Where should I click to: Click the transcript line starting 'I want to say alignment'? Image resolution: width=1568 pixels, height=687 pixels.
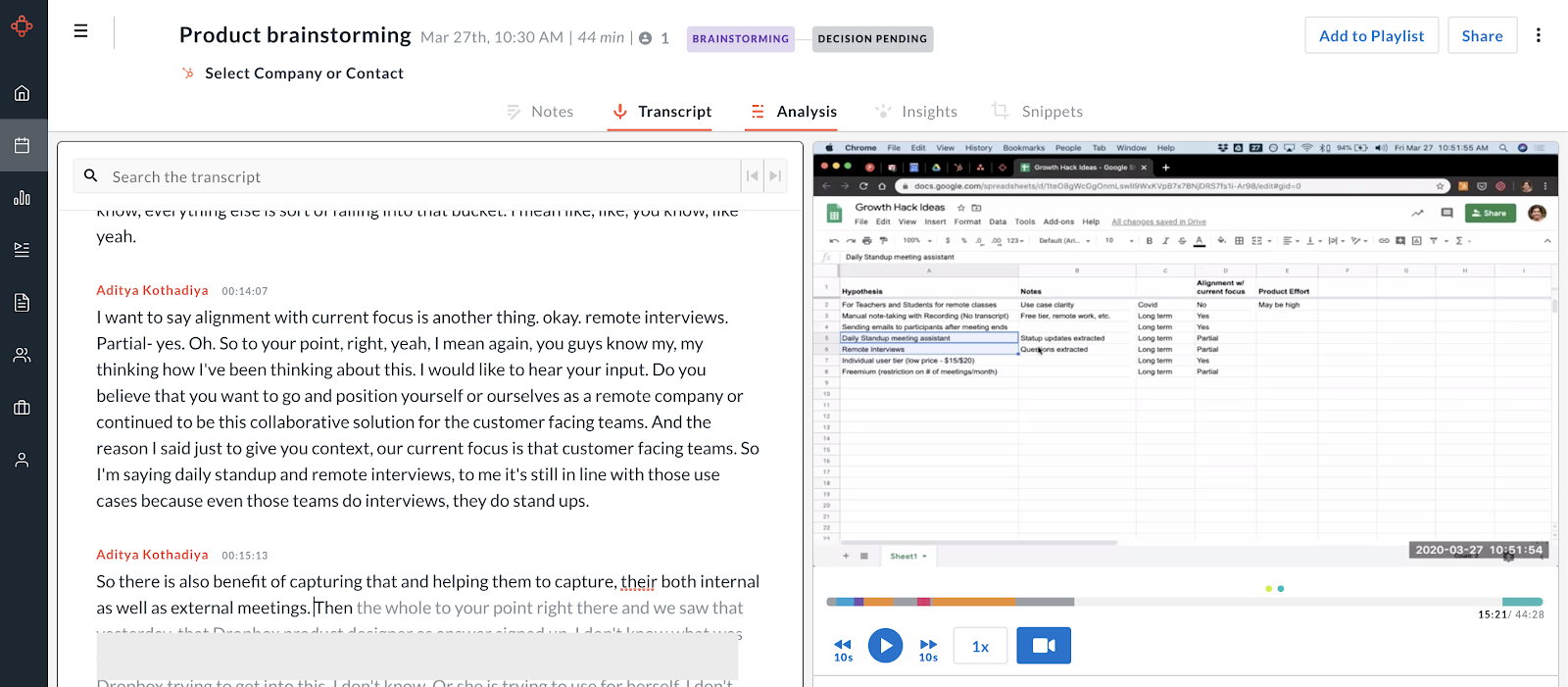tap(412, 318)
